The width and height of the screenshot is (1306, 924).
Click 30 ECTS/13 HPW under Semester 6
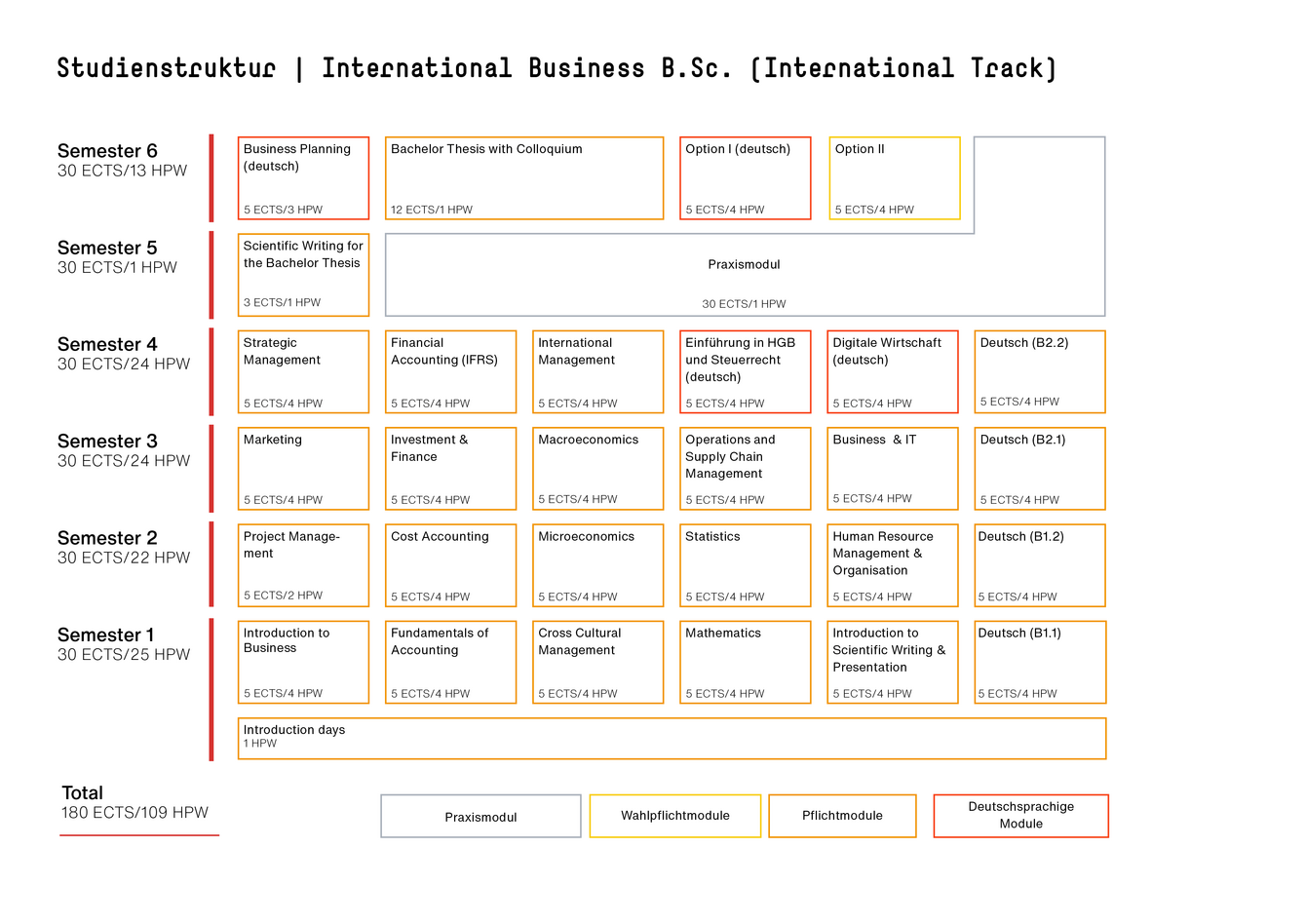click(122, 171)
